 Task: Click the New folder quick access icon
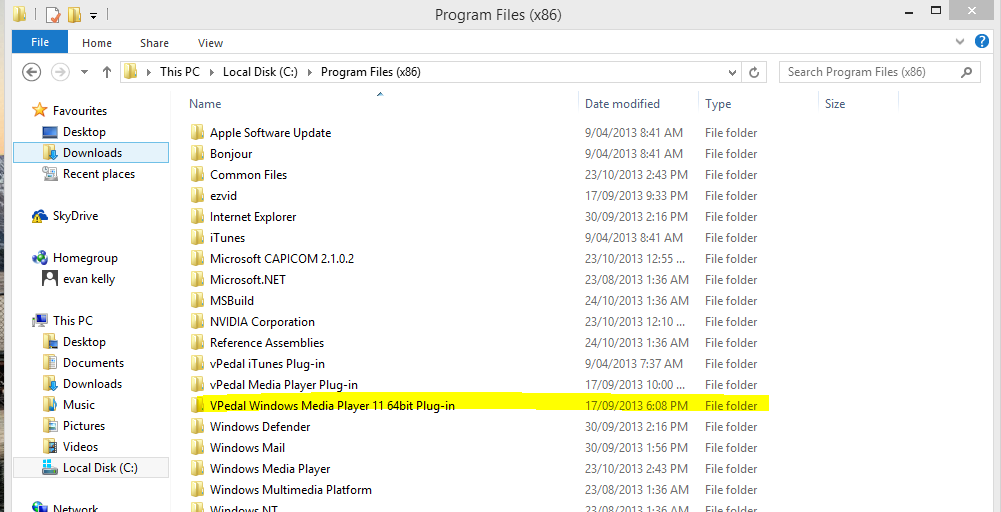(x=75, y=14)
